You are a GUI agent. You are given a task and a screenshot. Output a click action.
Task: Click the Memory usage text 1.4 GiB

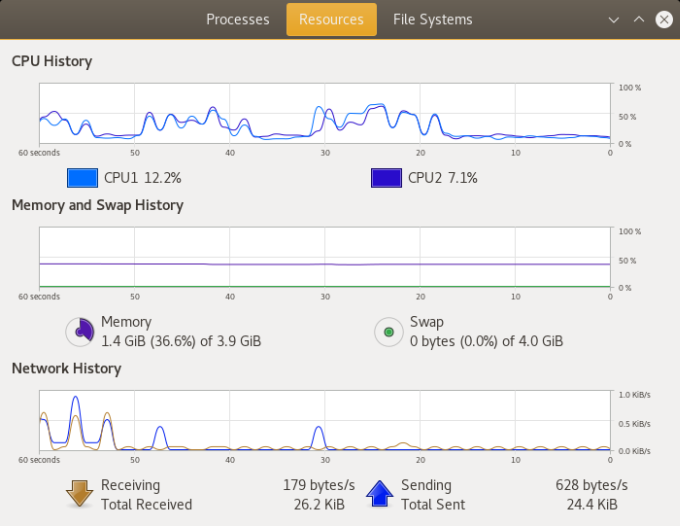(x=181, y=341)
